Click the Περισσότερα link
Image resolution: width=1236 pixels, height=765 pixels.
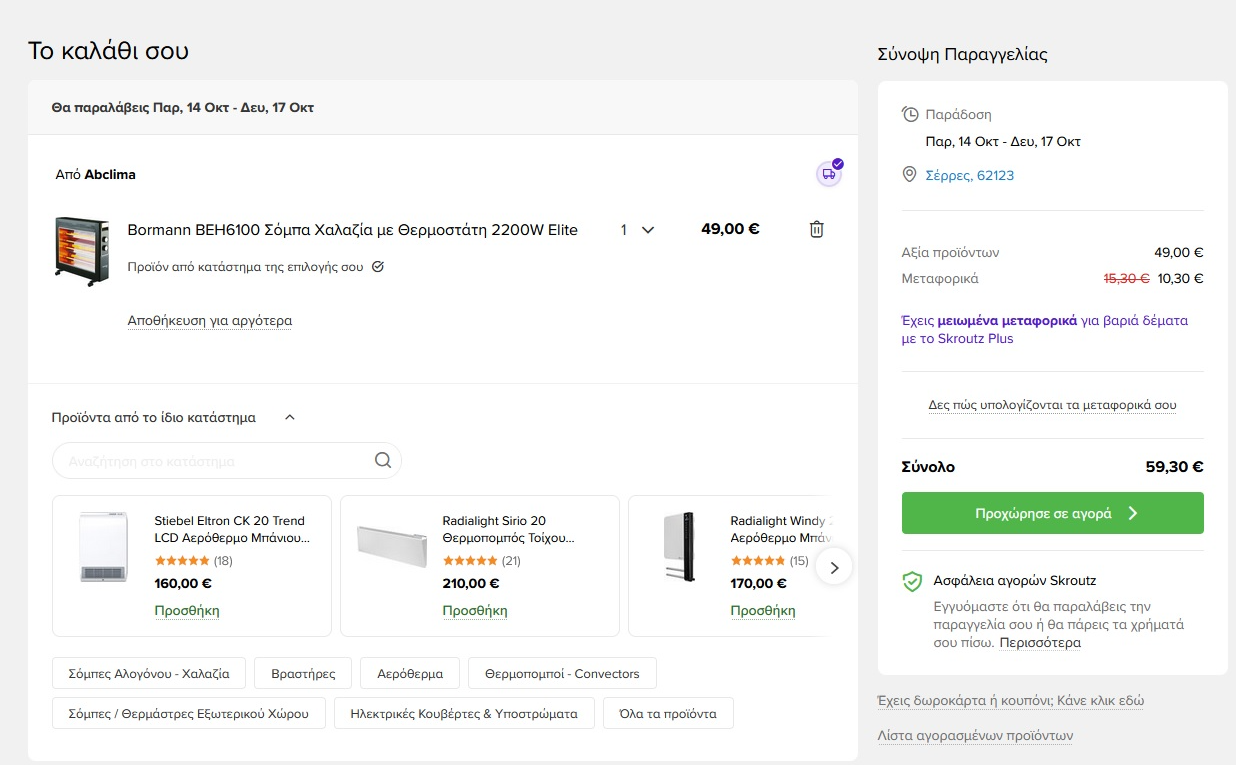click(x=1040, y=643)
